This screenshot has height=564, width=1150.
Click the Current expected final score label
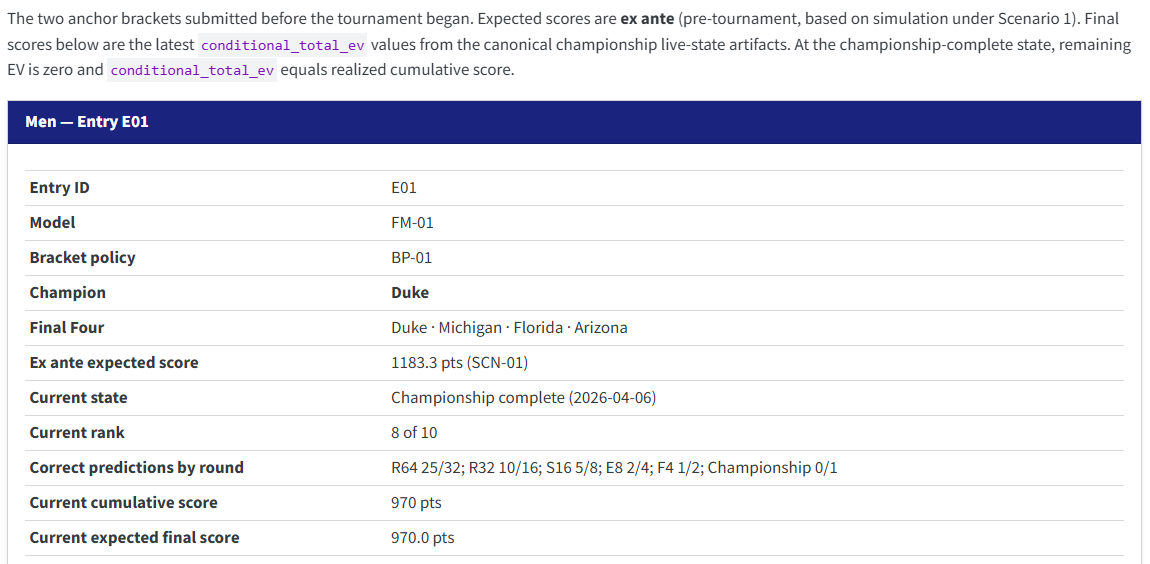pos(134,538)
